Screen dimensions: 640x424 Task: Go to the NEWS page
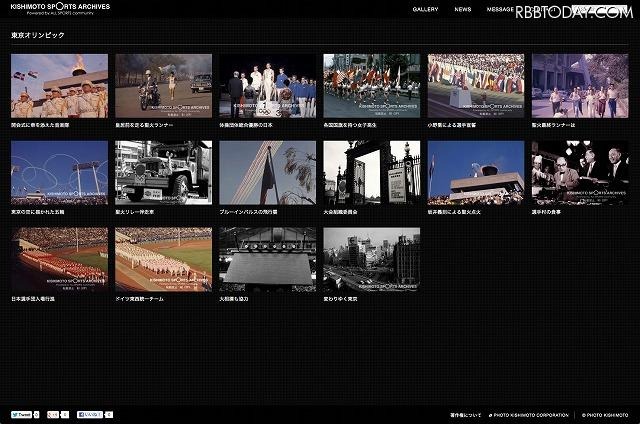[463, 9]
